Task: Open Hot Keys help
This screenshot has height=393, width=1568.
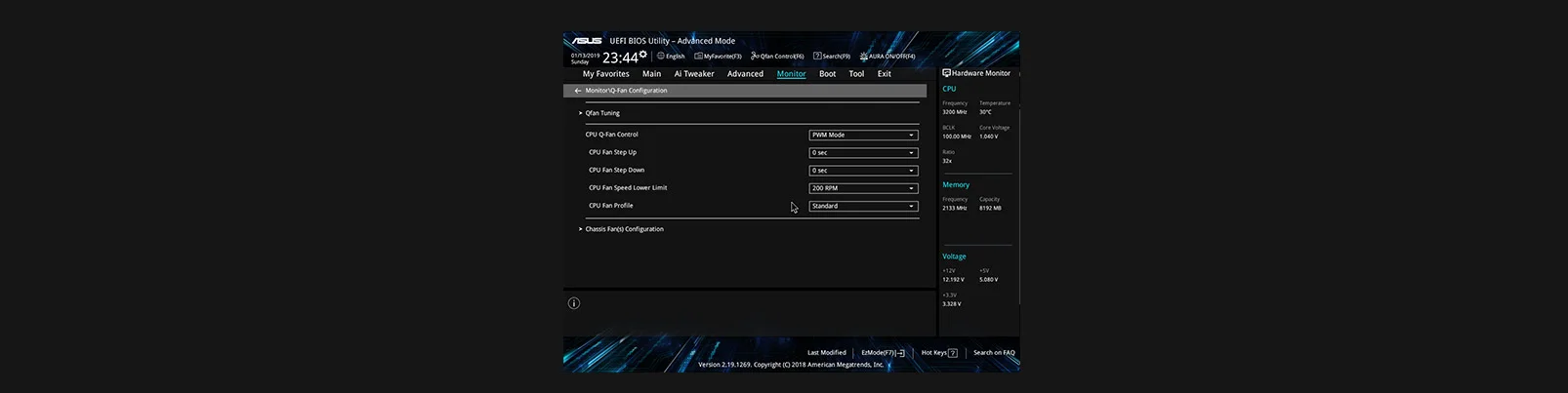Action: click(934, 353)
